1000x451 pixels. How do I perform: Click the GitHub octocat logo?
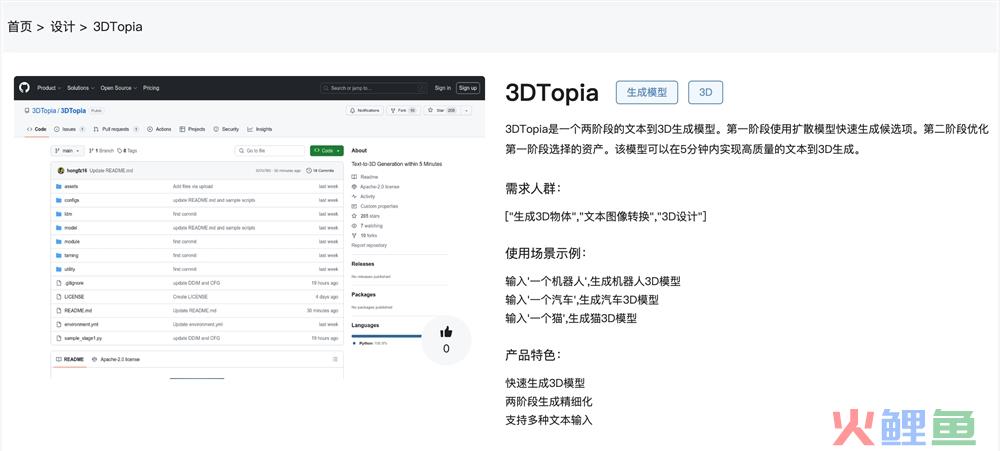tap(25, 88)
